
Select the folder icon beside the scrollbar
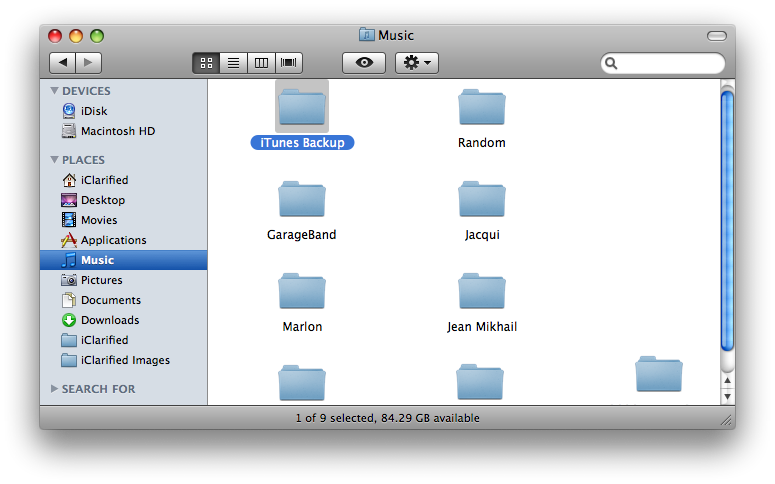coord(659,374)
